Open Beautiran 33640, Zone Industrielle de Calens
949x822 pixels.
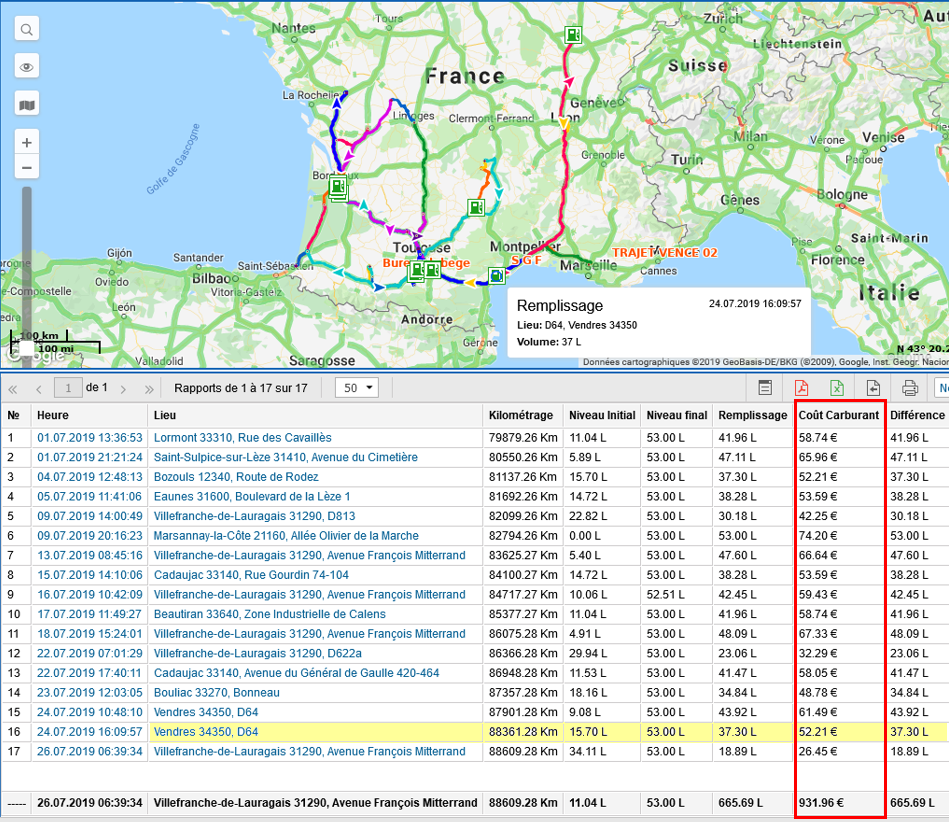tap(269, 614)
